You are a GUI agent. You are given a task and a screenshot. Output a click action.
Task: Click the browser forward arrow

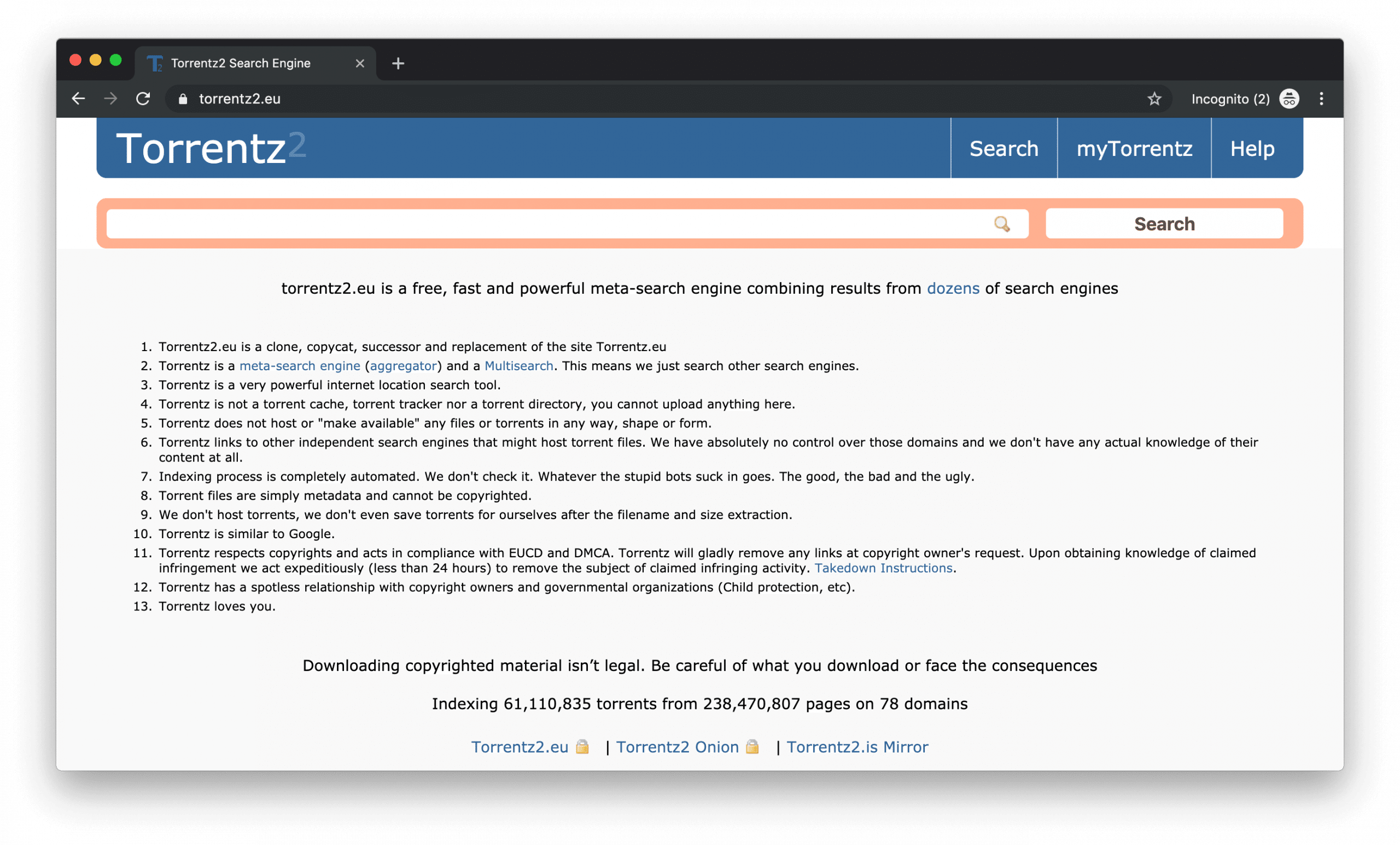coord(111,99)
